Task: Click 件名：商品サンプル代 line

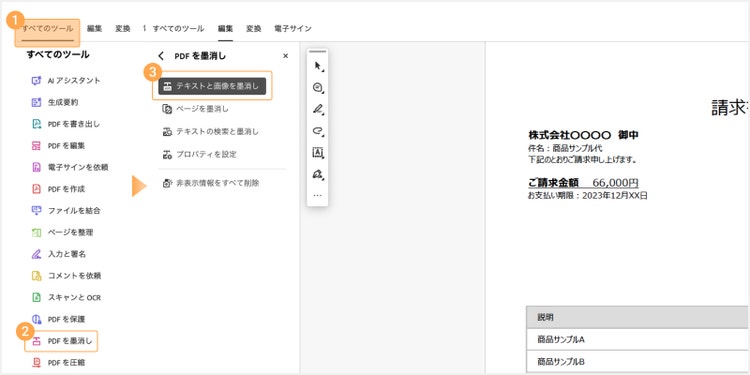Action: pos(565,149)
